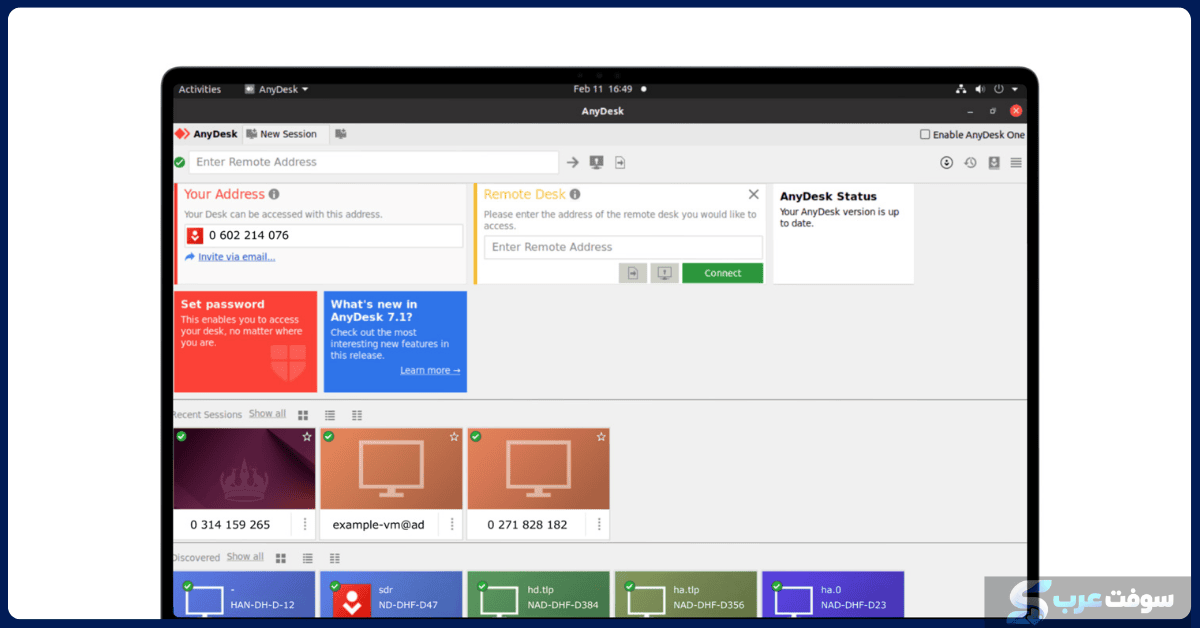The height and width of the screenshot is (628, 1200).
Task: Star the example-vm@ad session
Action: (x=454, y=437)
